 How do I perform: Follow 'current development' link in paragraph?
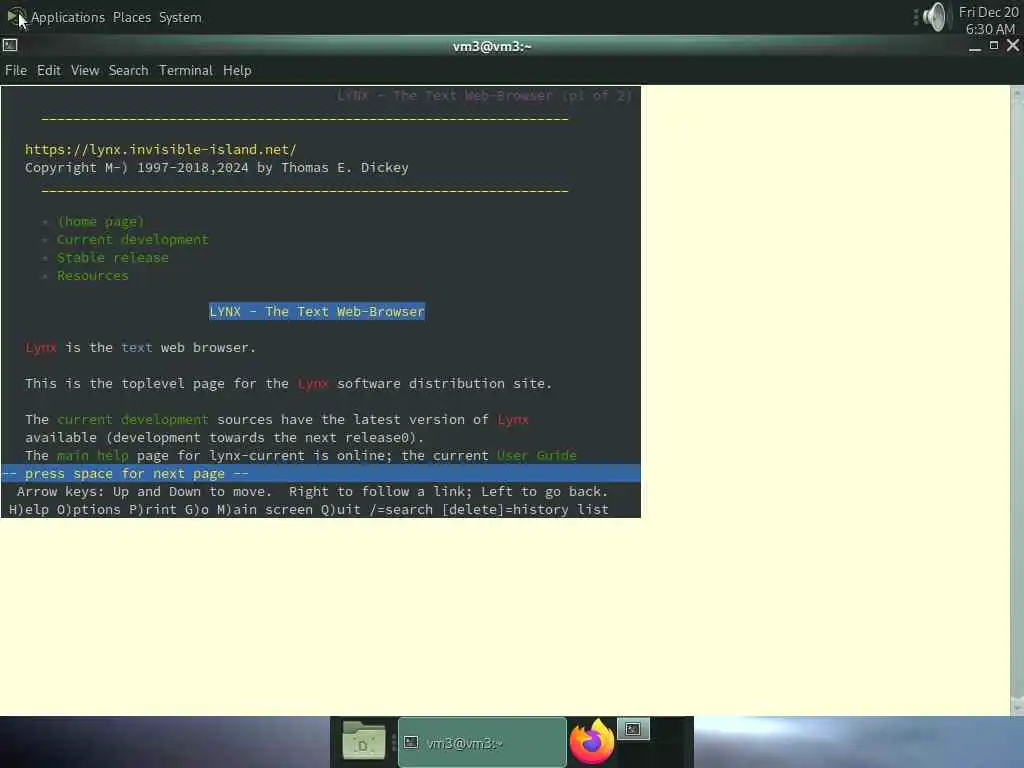tap(133, 419)
